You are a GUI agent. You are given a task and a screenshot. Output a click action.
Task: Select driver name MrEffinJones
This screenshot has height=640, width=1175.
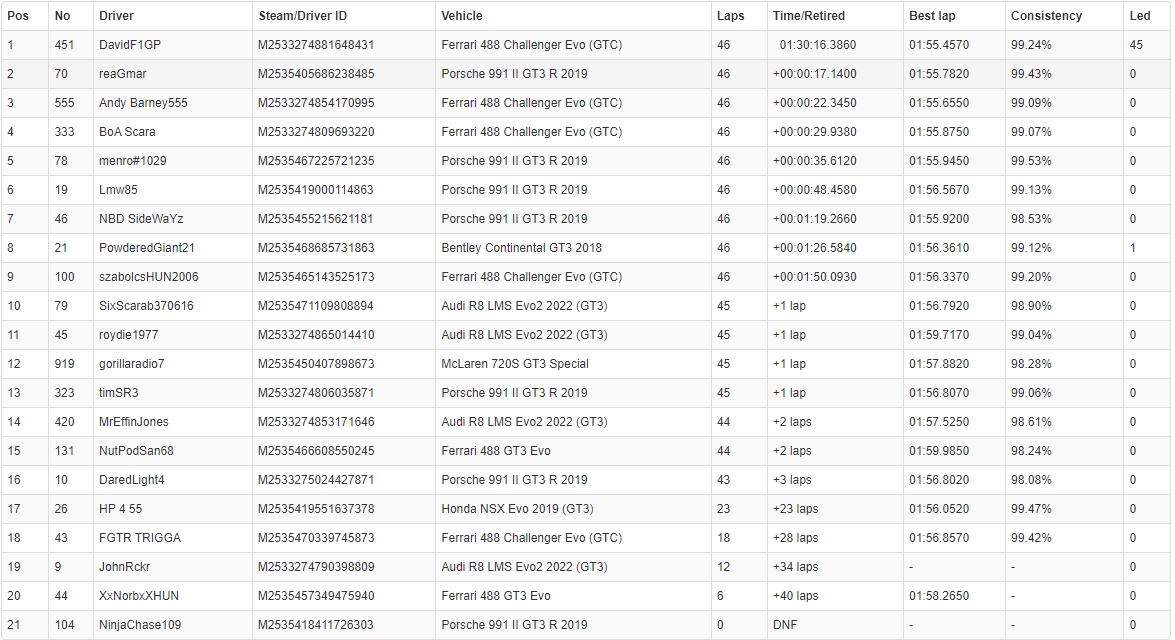pyautogui.click(x=133, y=422)
